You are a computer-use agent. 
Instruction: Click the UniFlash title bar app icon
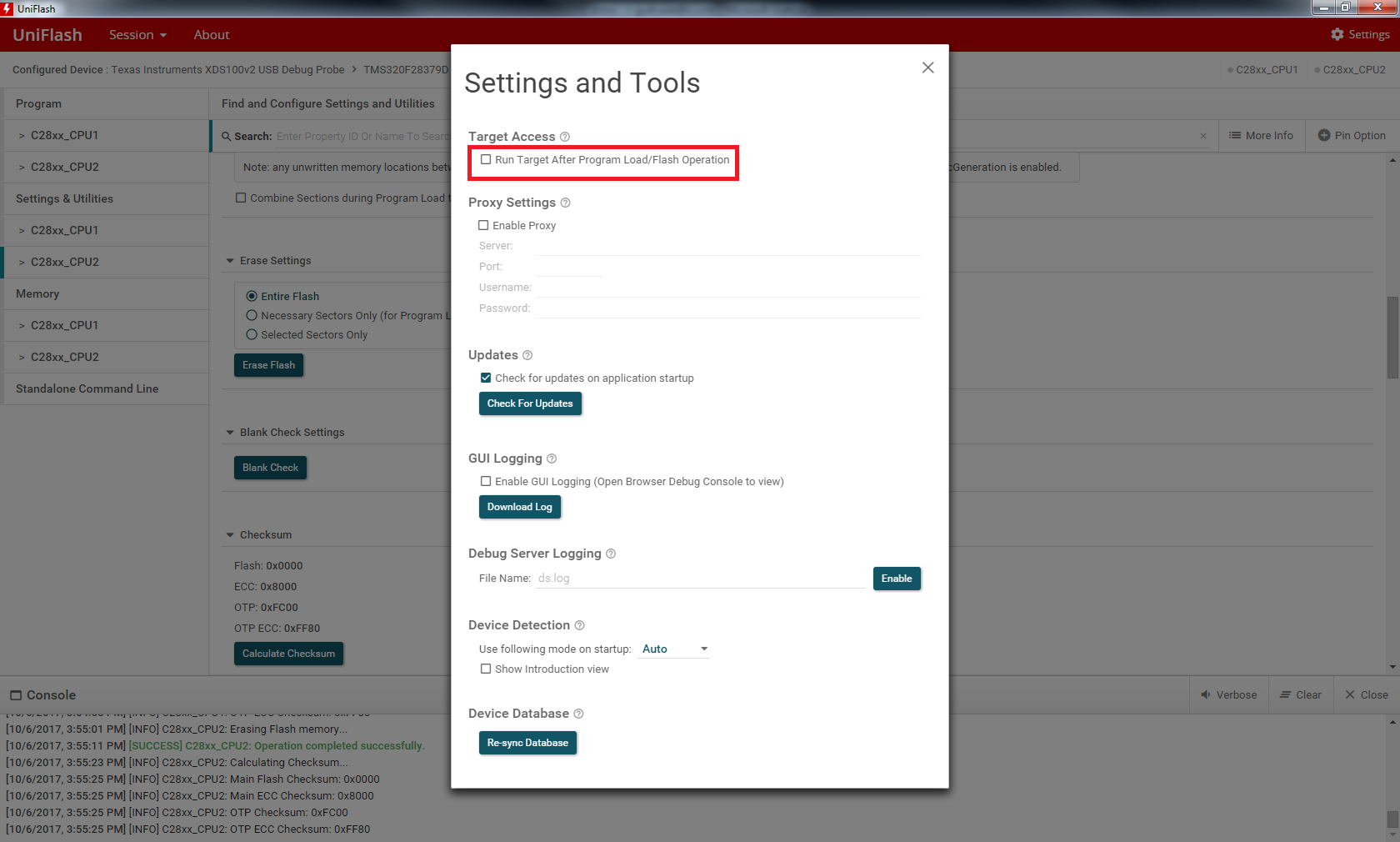pyautogui.click(x=7, y=8)
